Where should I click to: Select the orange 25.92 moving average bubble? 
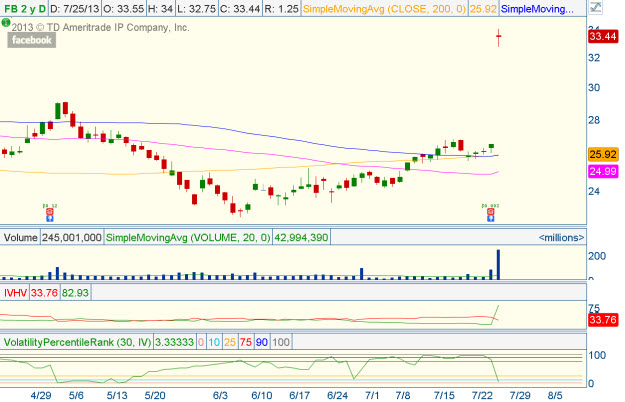pyautogui.click(x=602, y=155)
